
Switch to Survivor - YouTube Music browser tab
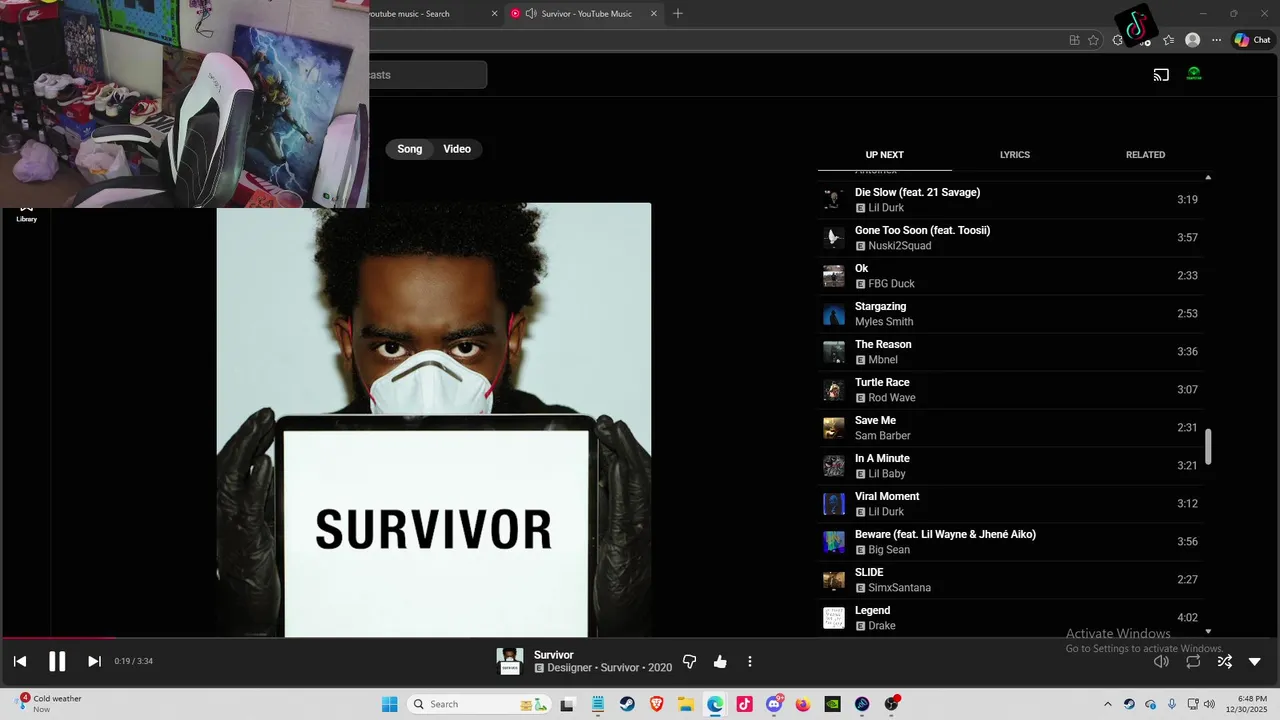(x=585, y=14)
